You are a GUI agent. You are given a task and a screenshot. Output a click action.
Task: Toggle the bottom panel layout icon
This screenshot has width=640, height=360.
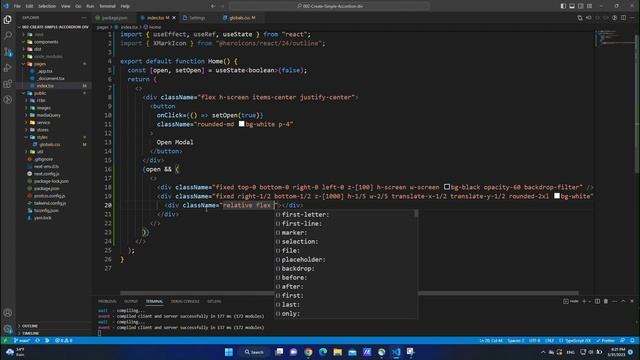(572, 6)
